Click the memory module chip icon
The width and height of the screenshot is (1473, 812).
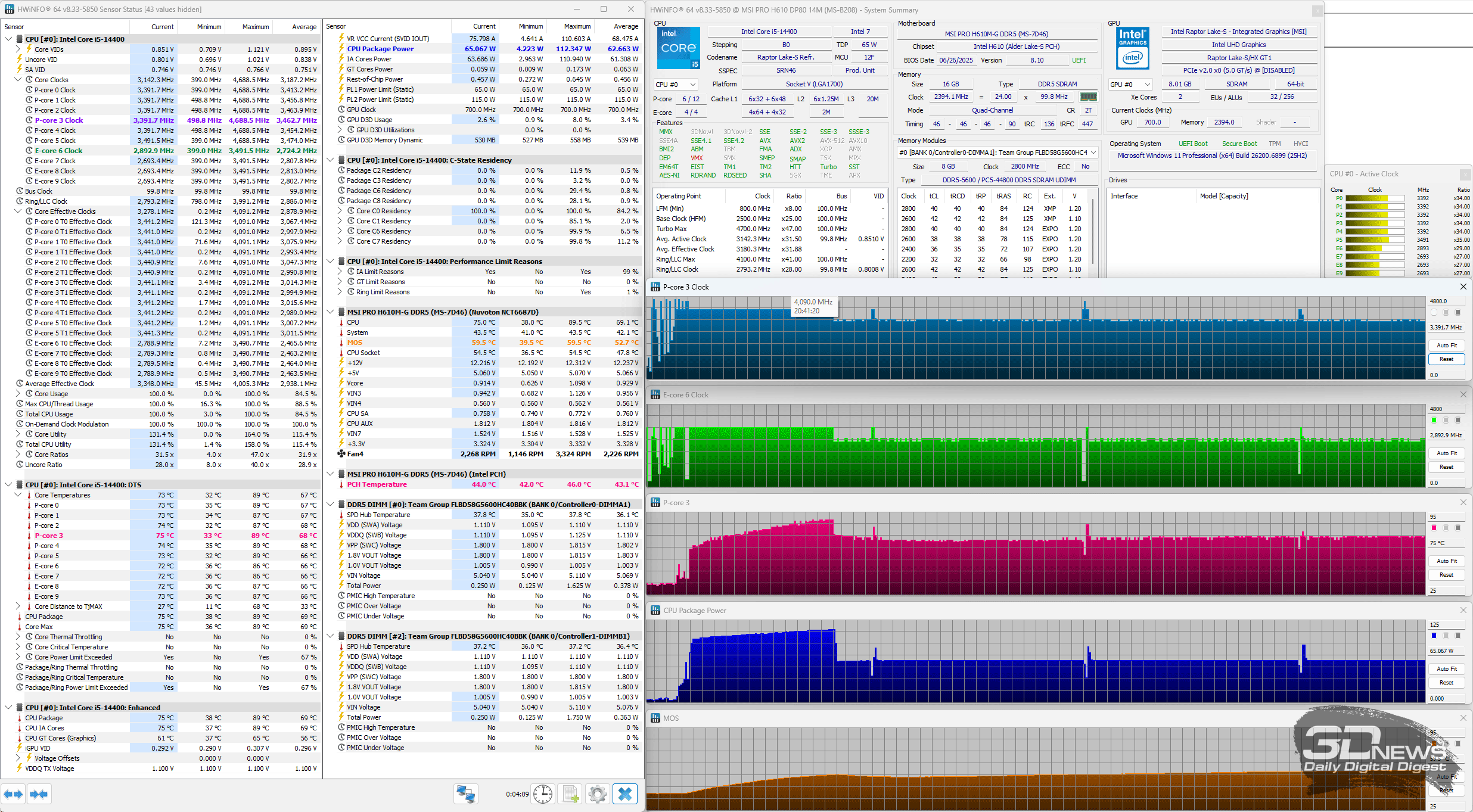(x=1088, y=97)
